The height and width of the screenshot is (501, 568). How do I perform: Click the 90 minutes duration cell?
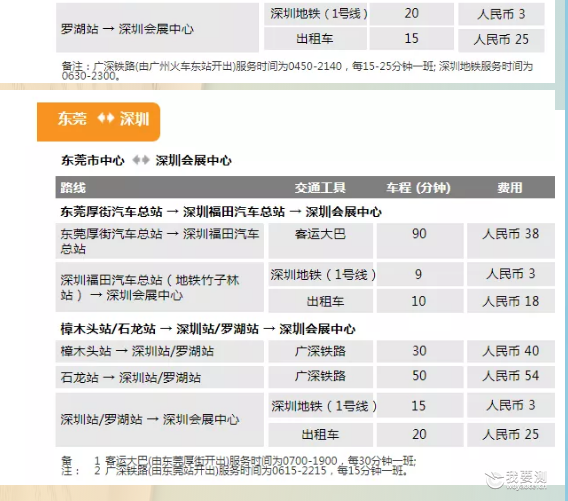pyautogui.click(x=420, y=241)
